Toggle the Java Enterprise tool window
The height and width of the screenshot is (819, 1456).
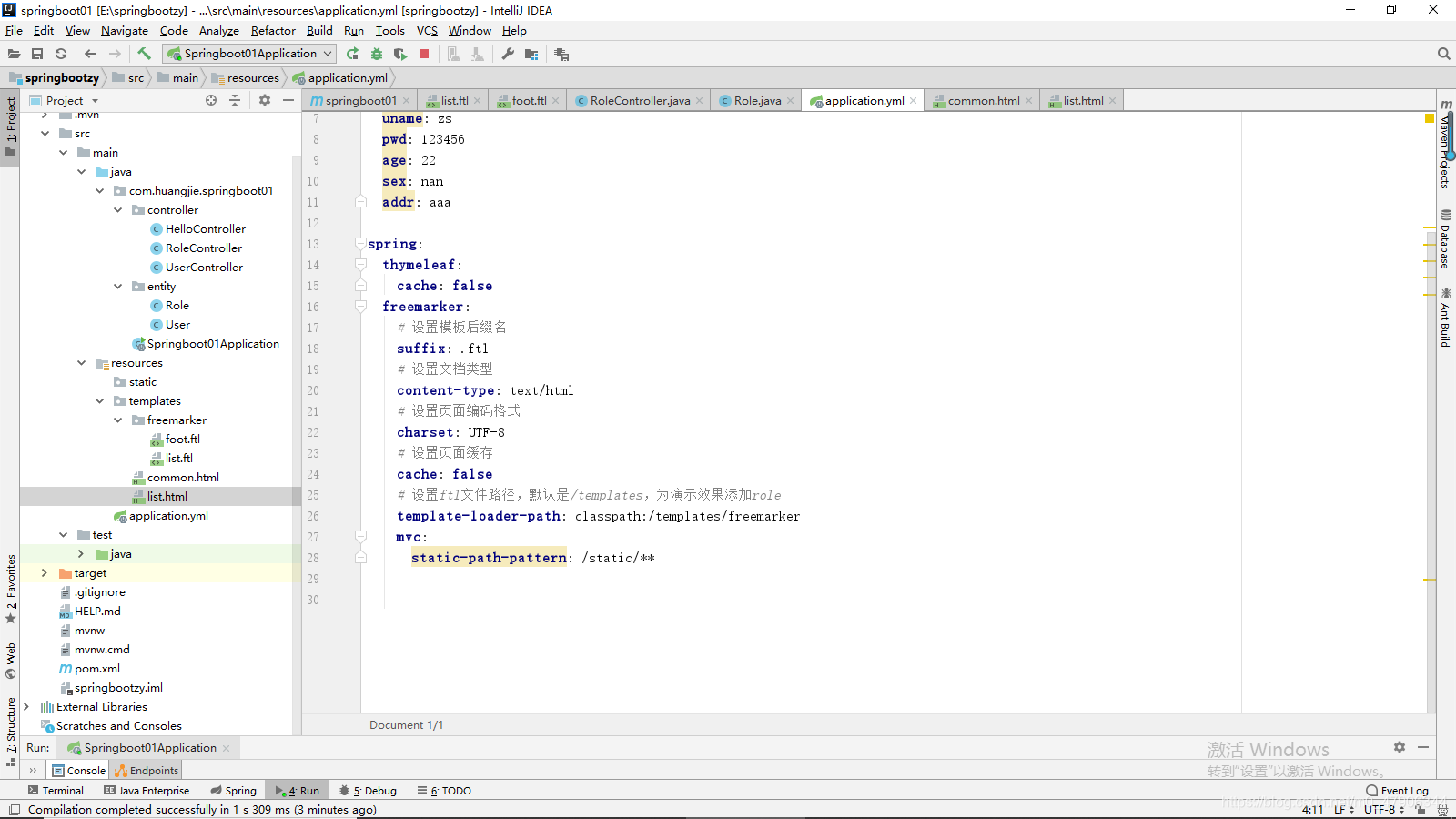pyautogui.click(x=147, y=791)
